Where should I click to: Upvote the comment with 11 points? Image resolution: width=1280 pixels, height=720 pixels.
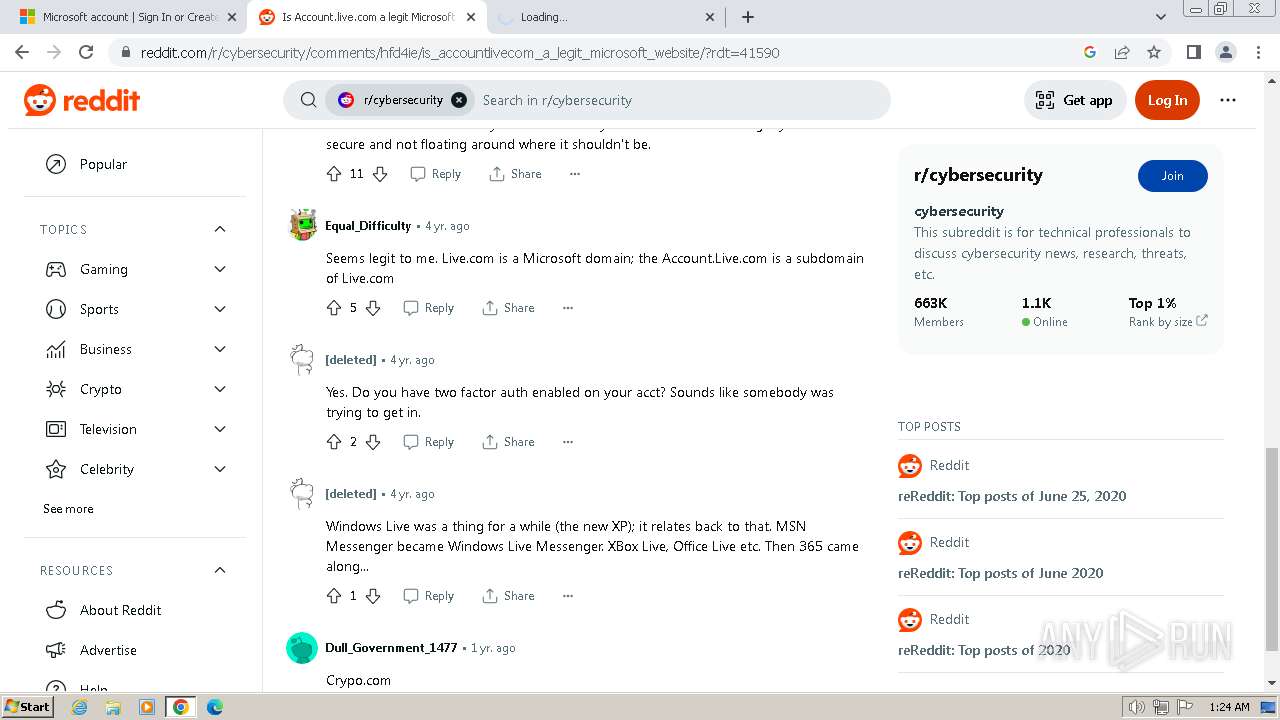pos(334,174)
